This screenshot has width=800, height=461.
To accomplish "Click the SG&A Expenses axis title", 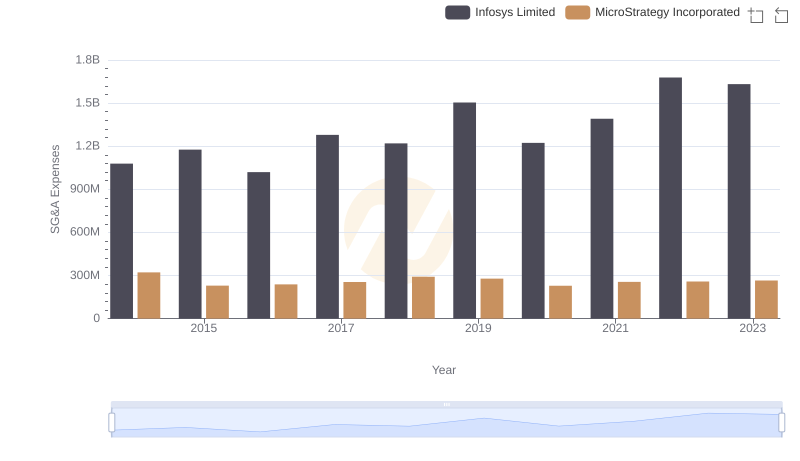I will 55,189.
